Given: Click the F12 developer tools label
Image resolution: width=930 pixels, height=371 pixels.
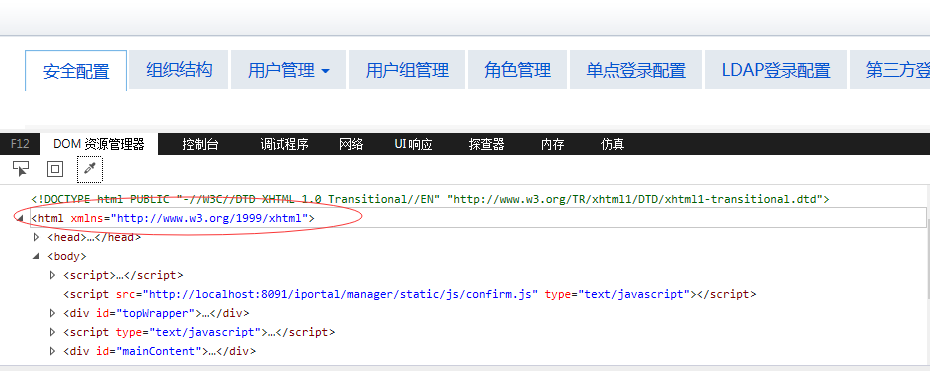Looking at the screenshot, I should point(20,144).
